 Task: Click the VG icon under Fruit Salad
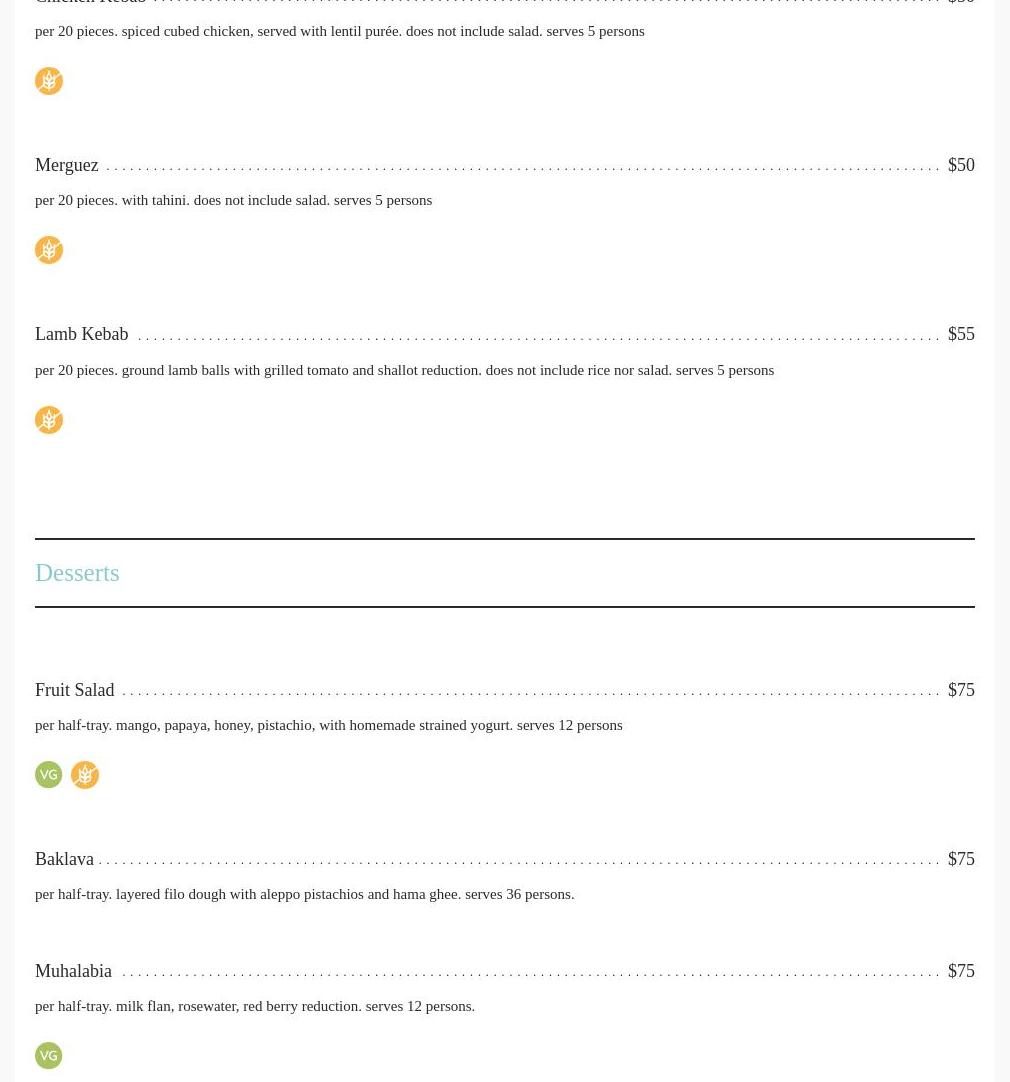[49, 774]
